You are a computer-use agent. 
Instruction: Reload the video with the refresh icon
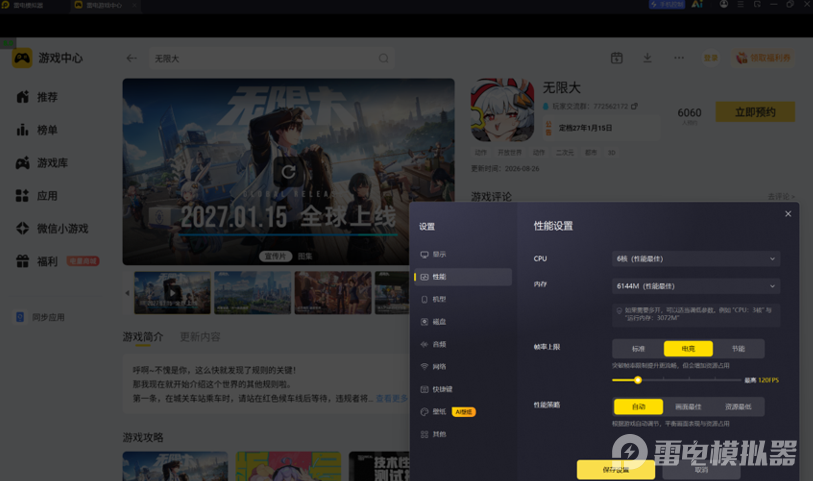pyautogui.click(x=288, y=172)
